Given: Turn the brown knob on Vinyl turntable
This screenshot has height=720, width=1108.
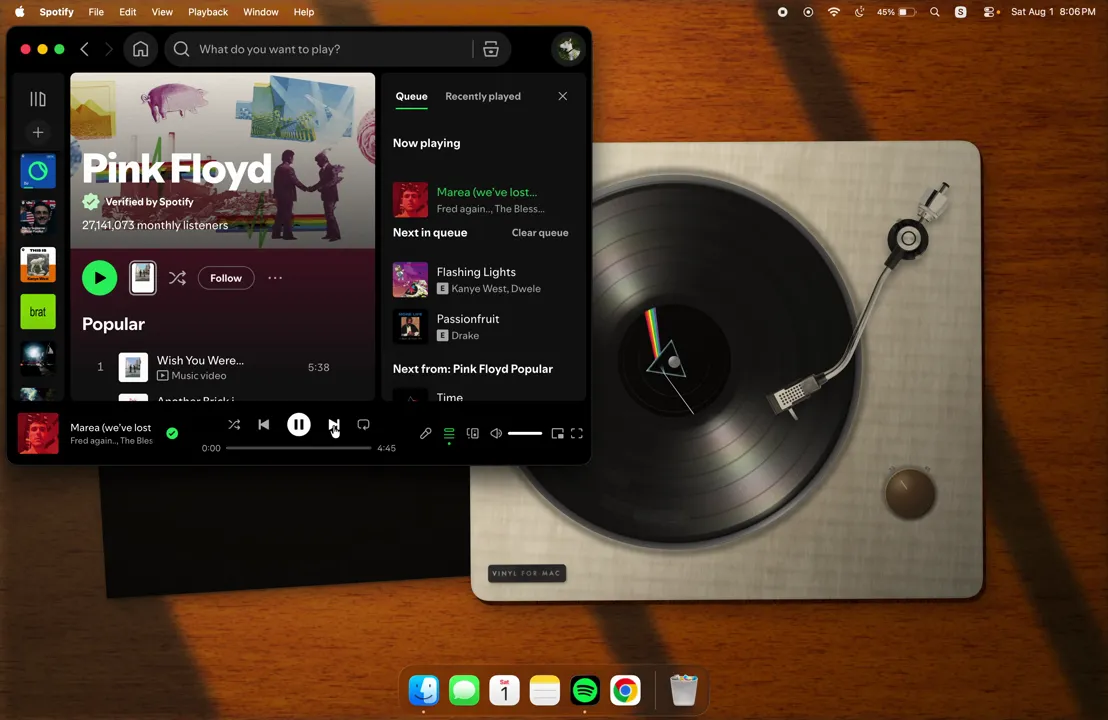Looking at the screenshot, I should click(910, 494).
